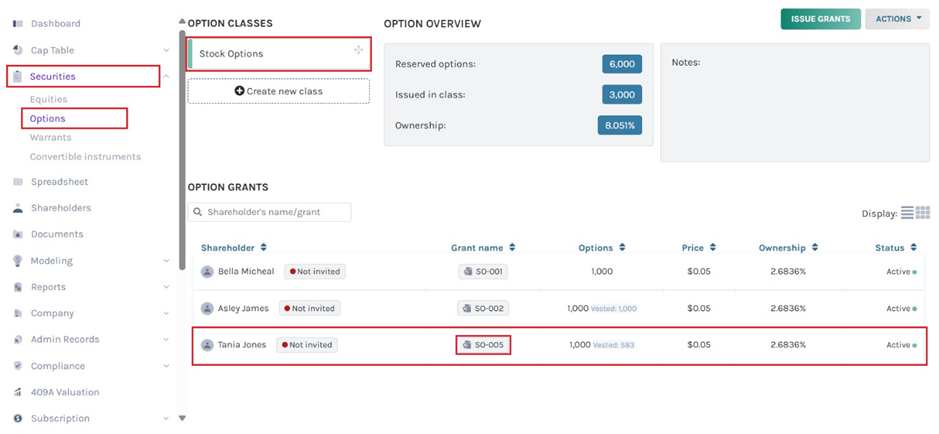Click Create new class button
Image resolution: width=939 pixels, height=434 pixels.
pyautogui.click(x=278, y=91)
